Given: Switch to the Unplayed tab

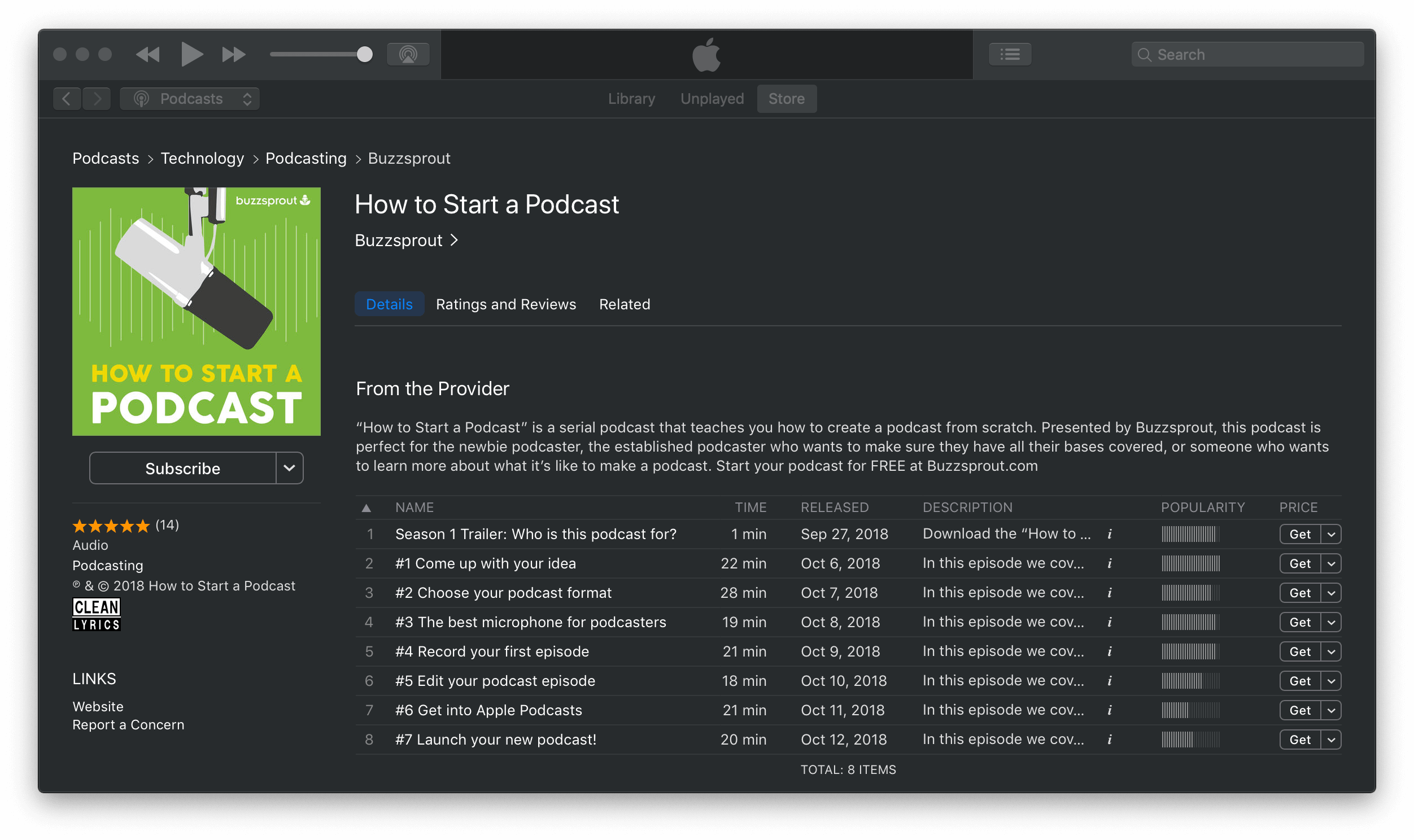Looking at the screenshot, I should click(712, 99).
